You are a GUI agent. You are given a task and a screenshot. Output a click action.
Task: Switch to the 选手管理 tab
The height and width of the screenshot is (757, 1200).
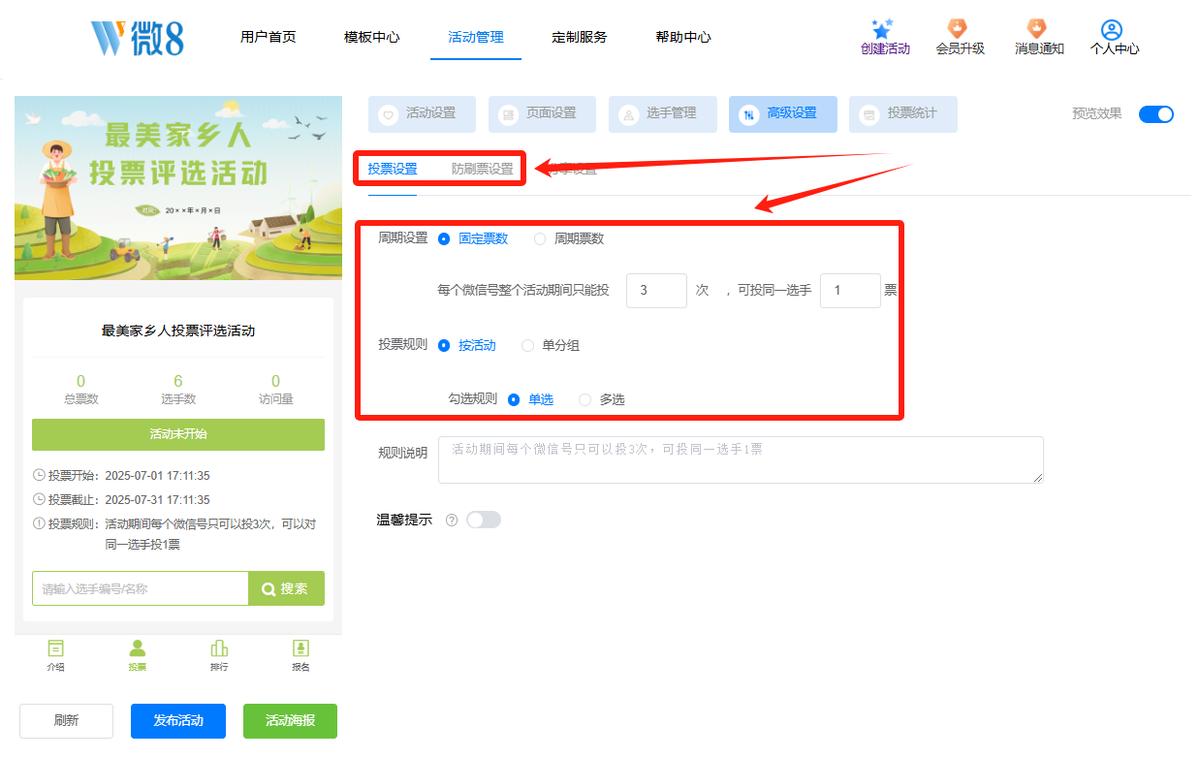point(662,114)
